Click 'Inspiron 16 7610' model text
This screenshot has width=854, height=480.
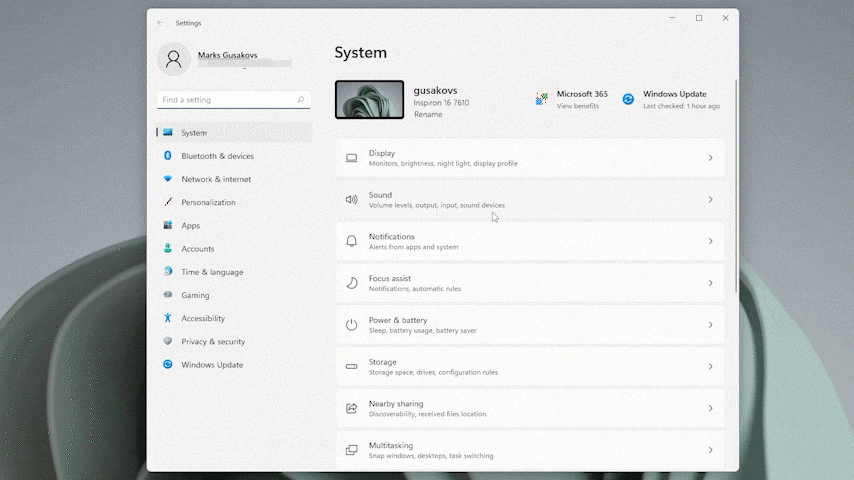point(441,102)
